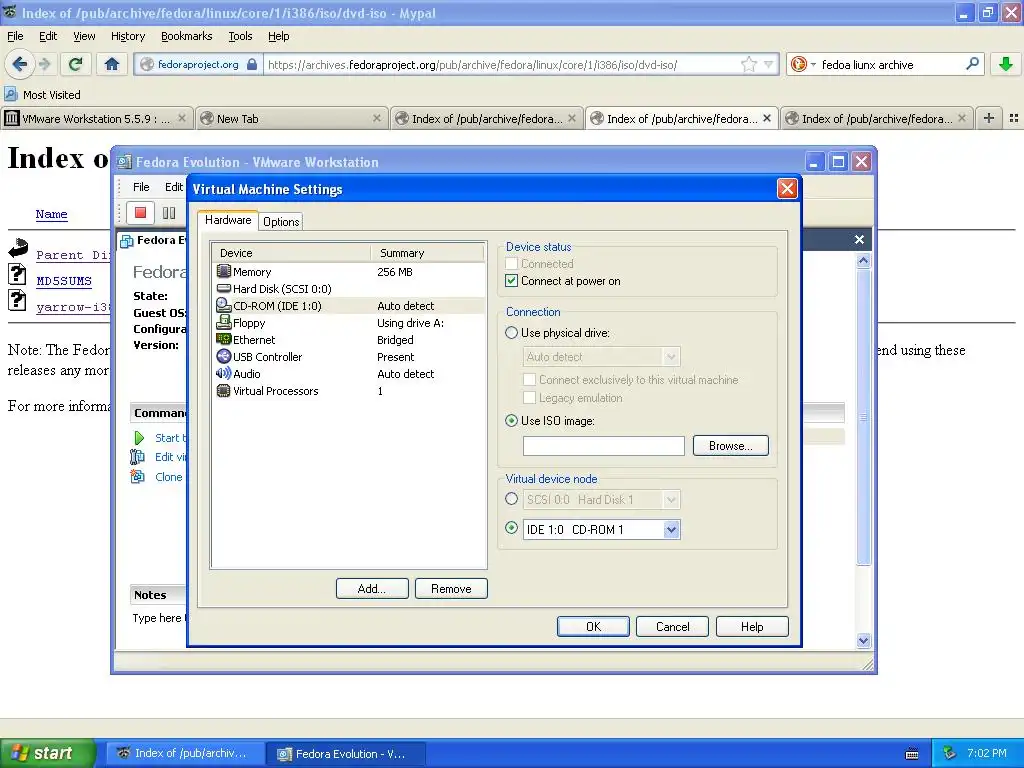Click the Add... button
The width and height of the screenshot is (1024, 768).
(x=372, y=588)
